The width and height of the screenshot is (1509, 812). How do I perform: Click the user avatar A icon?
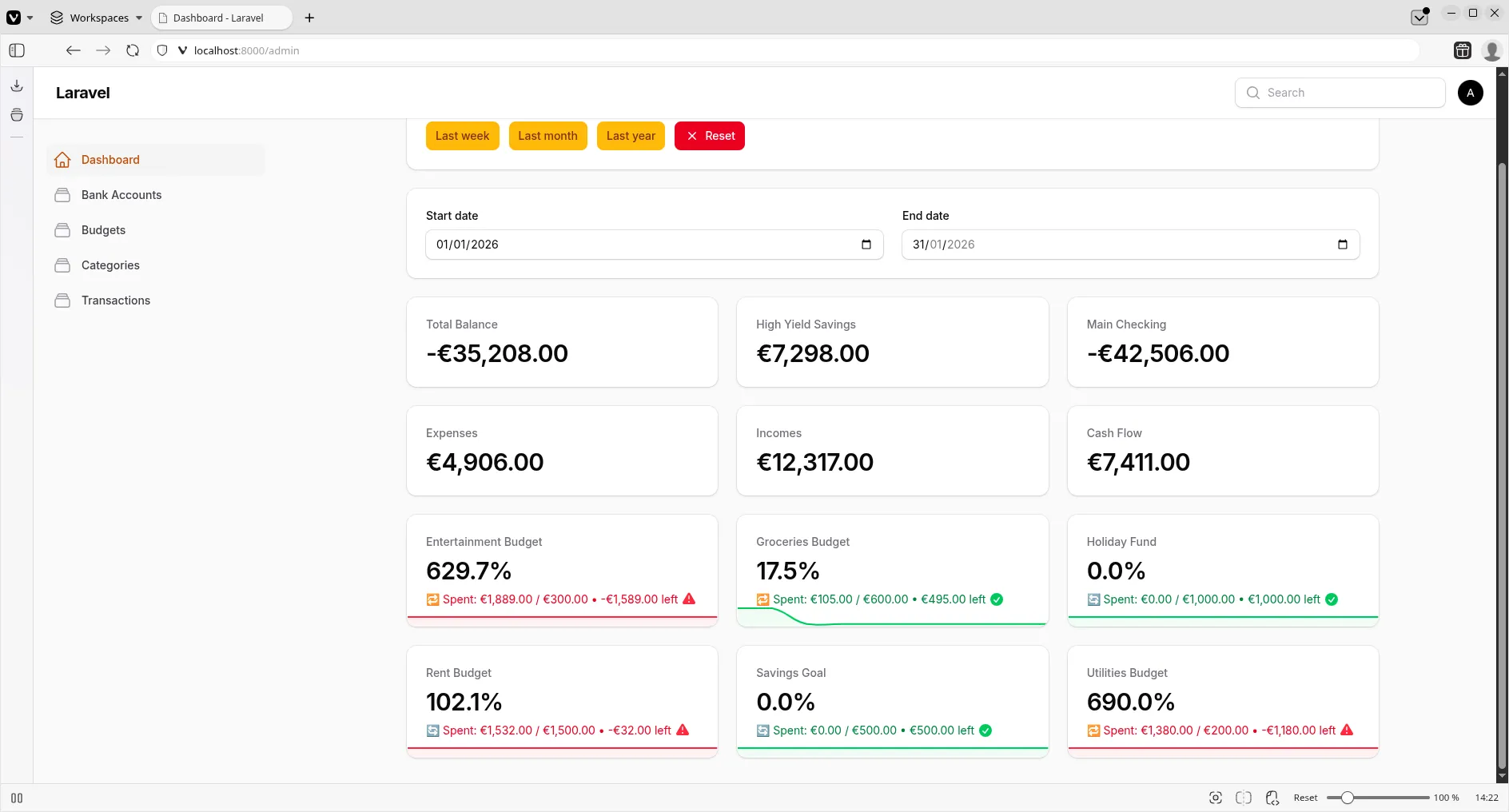point(1470,93)
